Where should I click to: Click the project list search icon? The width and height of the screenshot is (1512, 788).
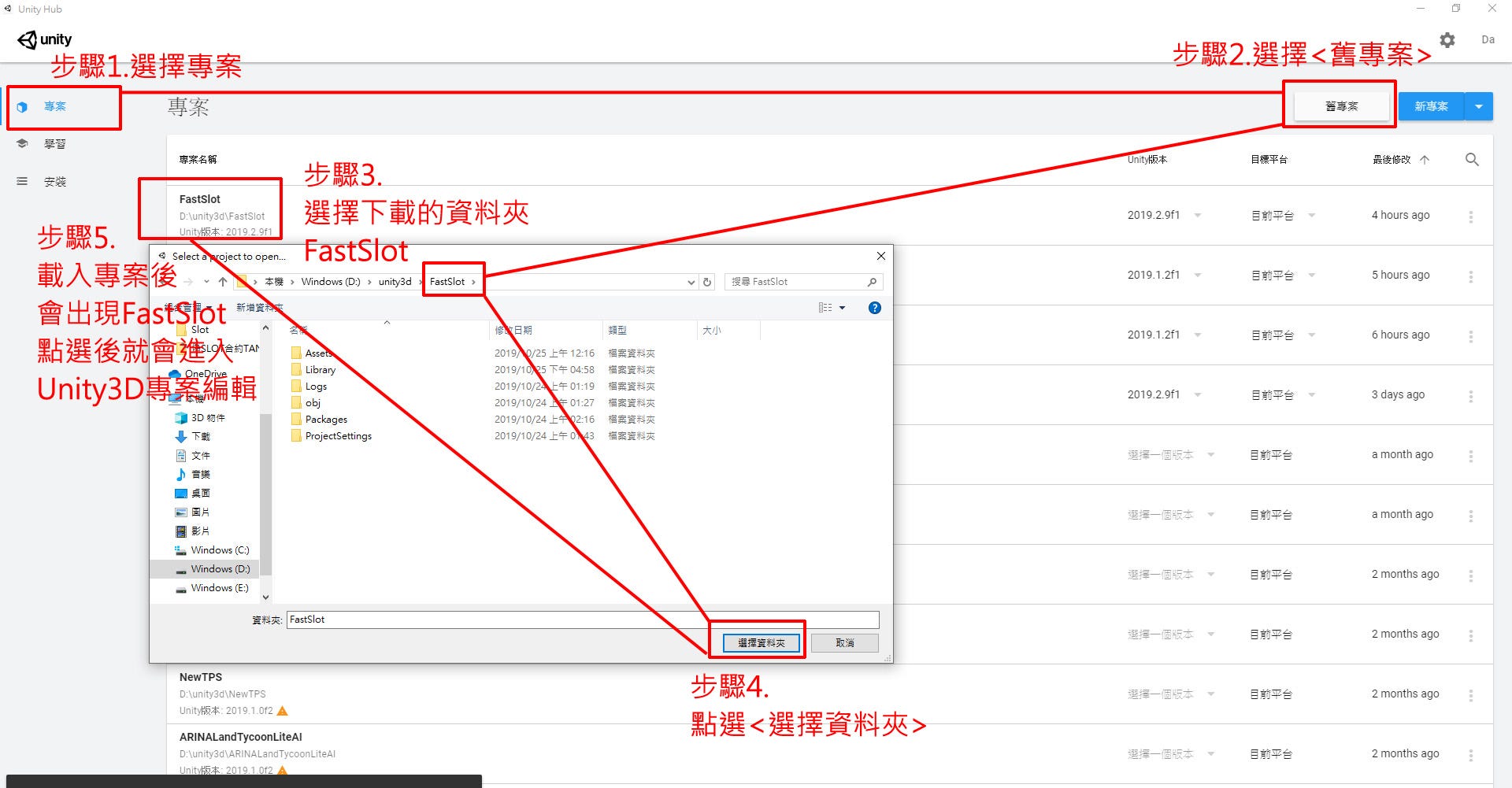pos(1472,160)
